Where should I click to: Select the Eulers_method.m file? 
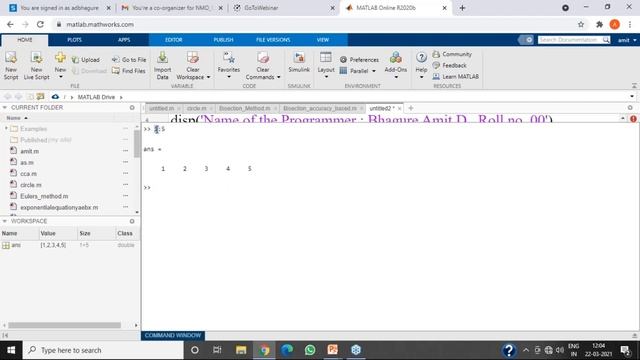tap(44, 196)
